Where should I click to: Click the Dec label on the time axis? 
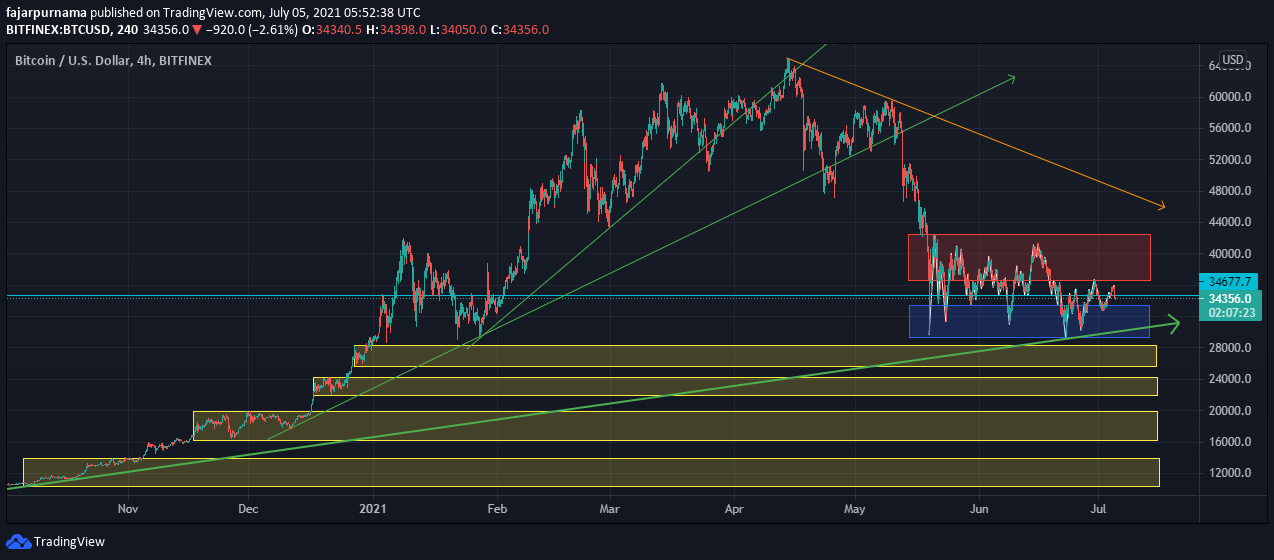[249, 508]
